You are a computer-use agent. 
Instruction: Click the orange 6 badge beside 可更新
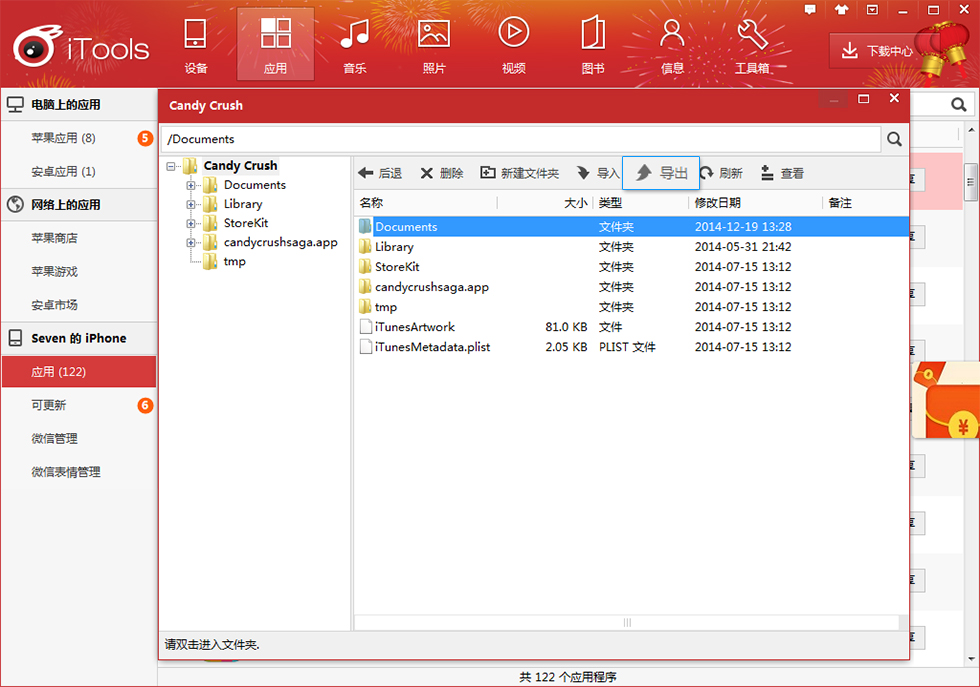pyautogui.click(x=145, y=405)
